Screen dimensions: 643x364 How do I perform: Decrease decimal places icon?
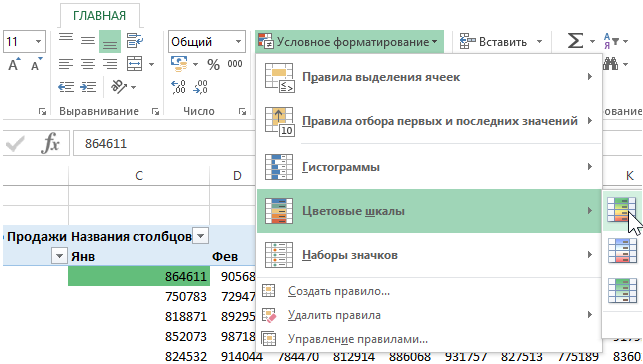(x=201, y=87)
